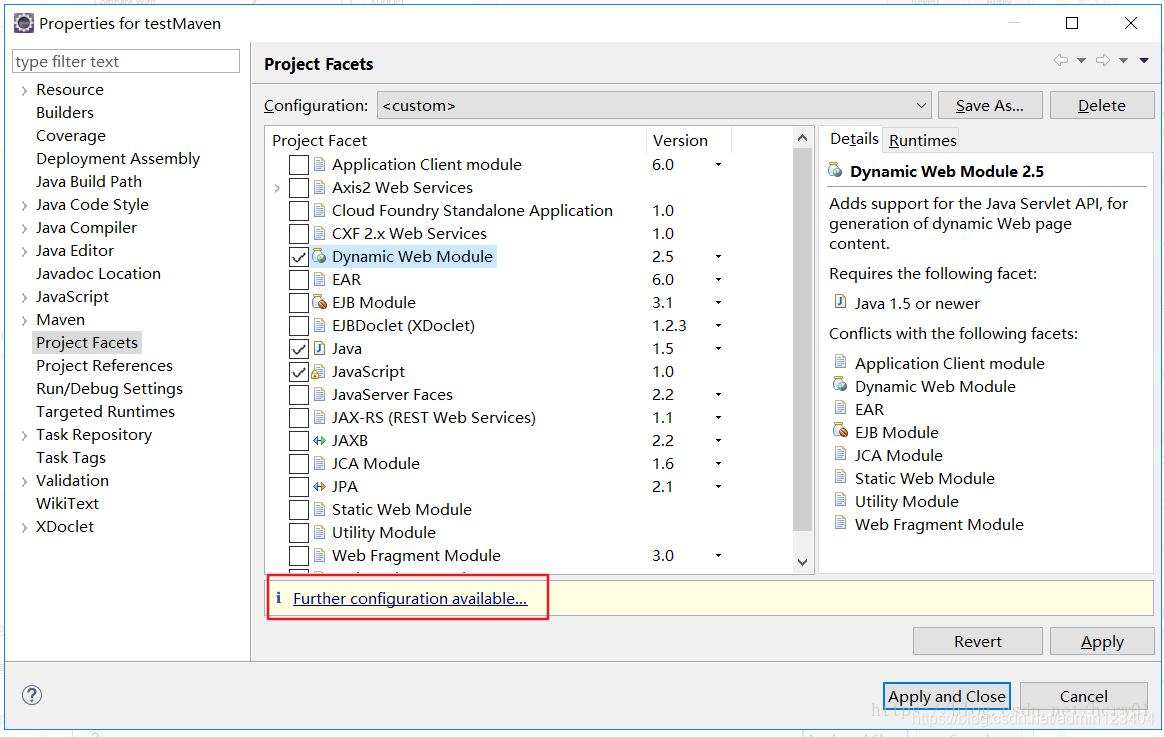Image resolution: width=1164 pixels, height=737 pixels.
Task: Switch to the Details tab
Action: (x=853, y=140)
